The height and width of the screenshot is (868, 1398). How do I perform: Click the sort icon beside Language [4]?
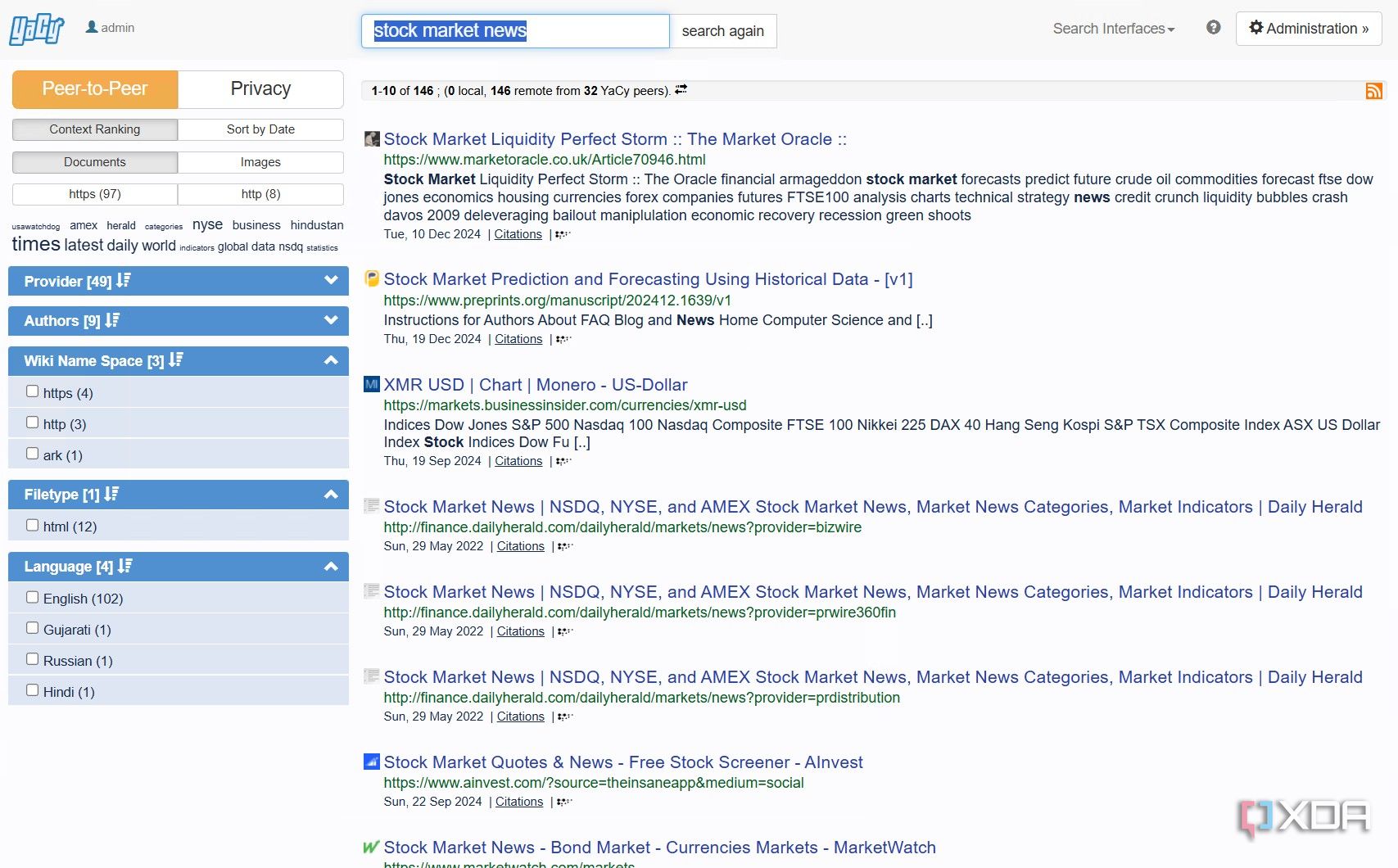[125, 566]
